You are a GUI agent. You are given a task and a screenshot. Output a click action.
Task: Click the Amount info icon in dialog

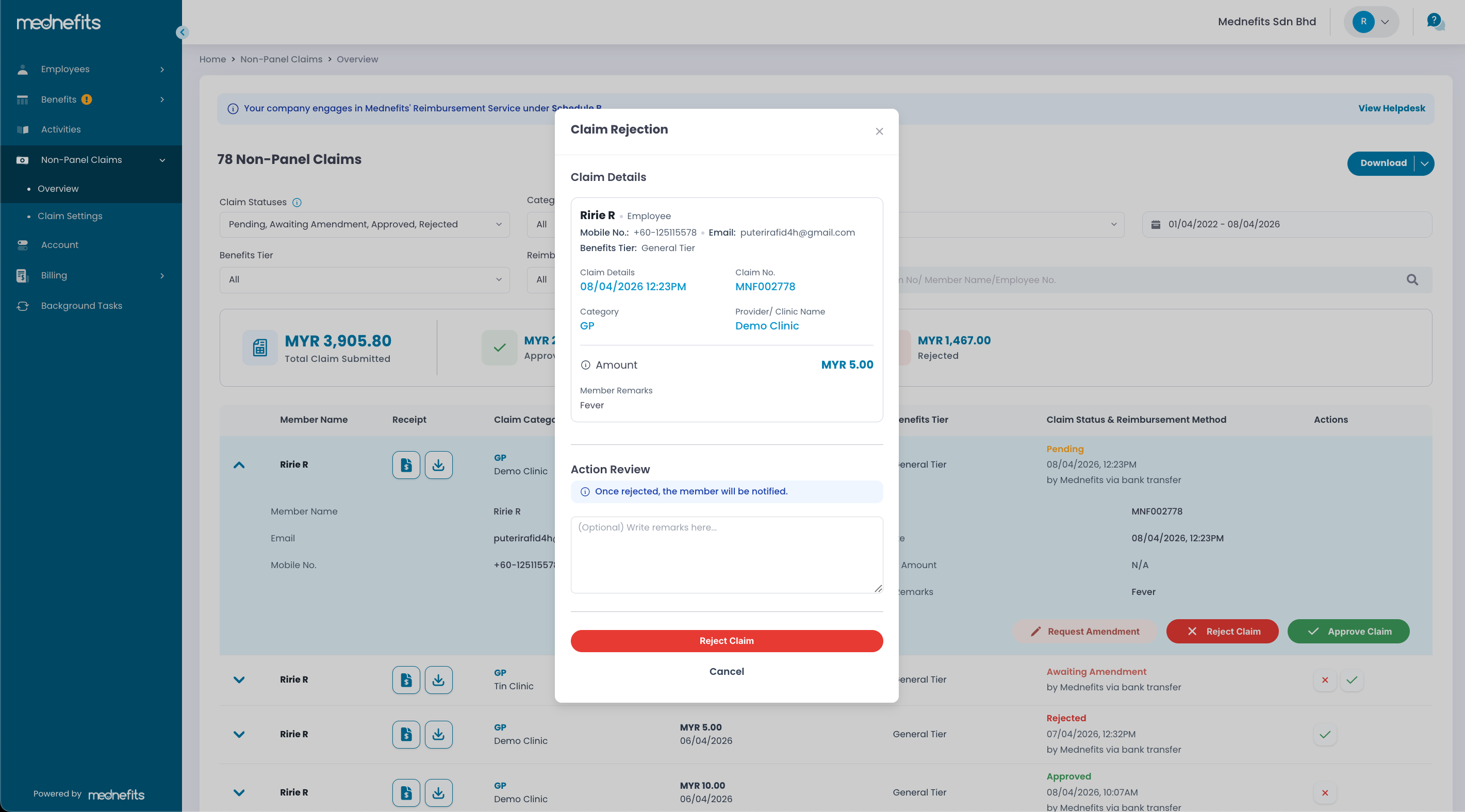pos(585,365)
